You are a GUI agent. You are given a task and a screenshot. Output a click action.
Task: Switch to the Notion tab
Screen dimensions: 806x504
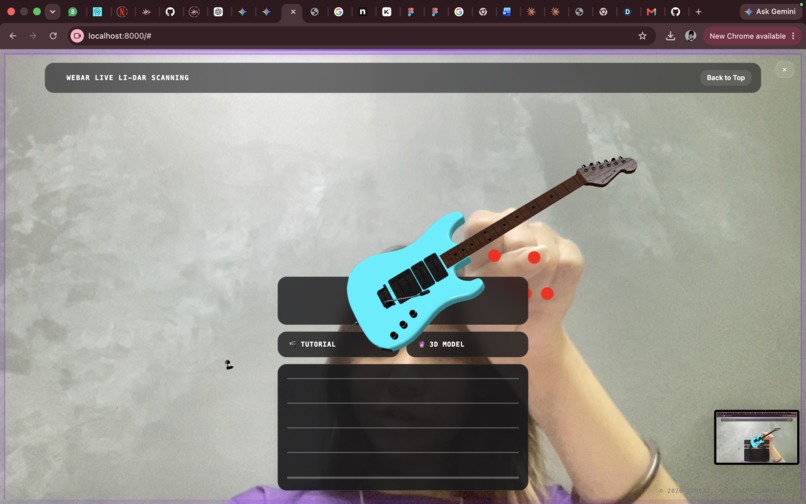coord(362,12)
